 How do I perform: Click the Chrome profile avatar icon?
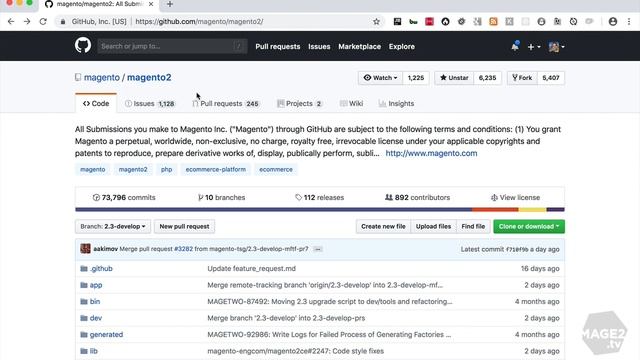pos(613,22)
